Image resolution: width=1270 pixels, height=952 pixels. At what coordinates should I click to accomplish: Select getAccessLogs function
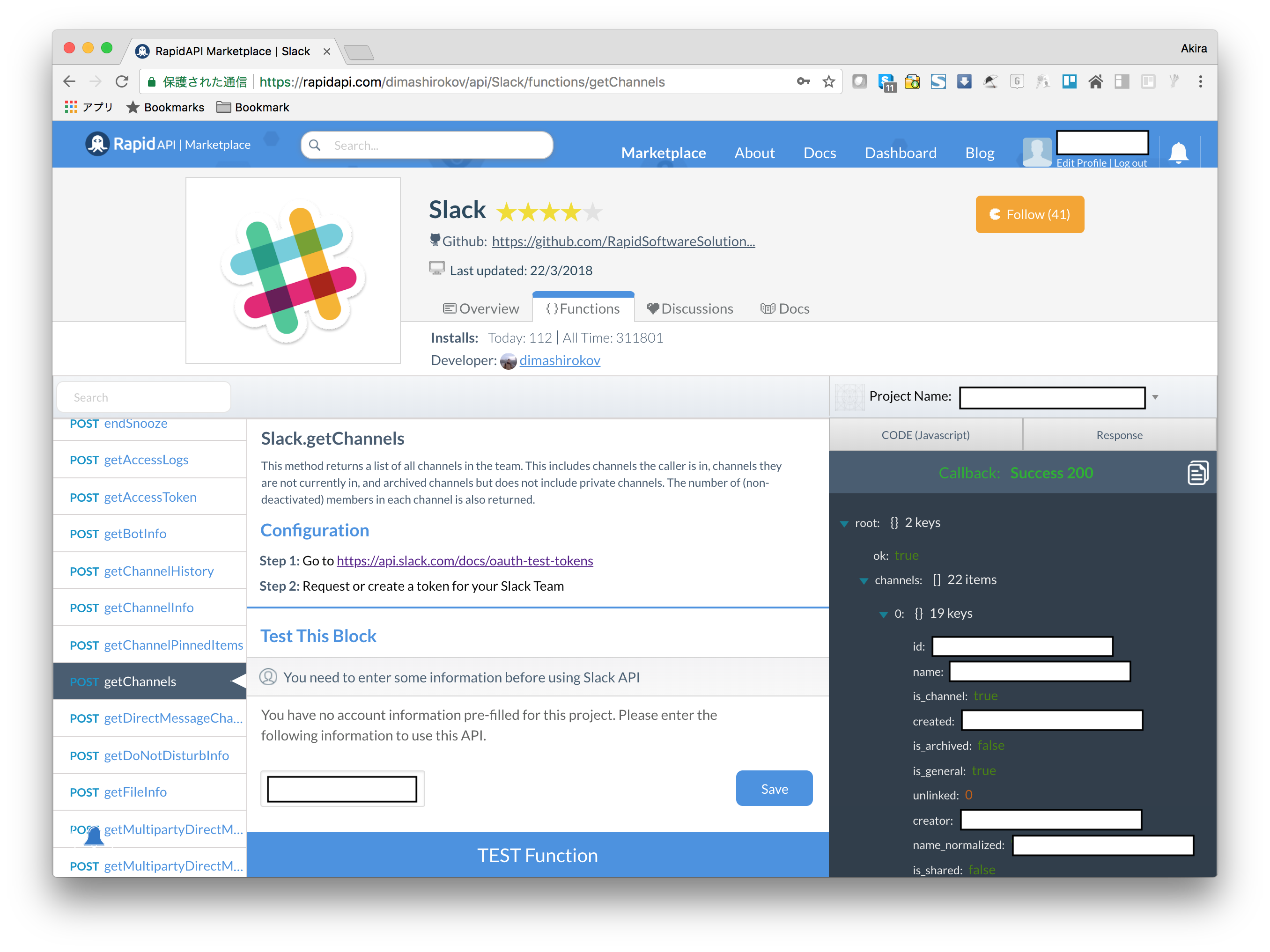(x=150, y=460)
